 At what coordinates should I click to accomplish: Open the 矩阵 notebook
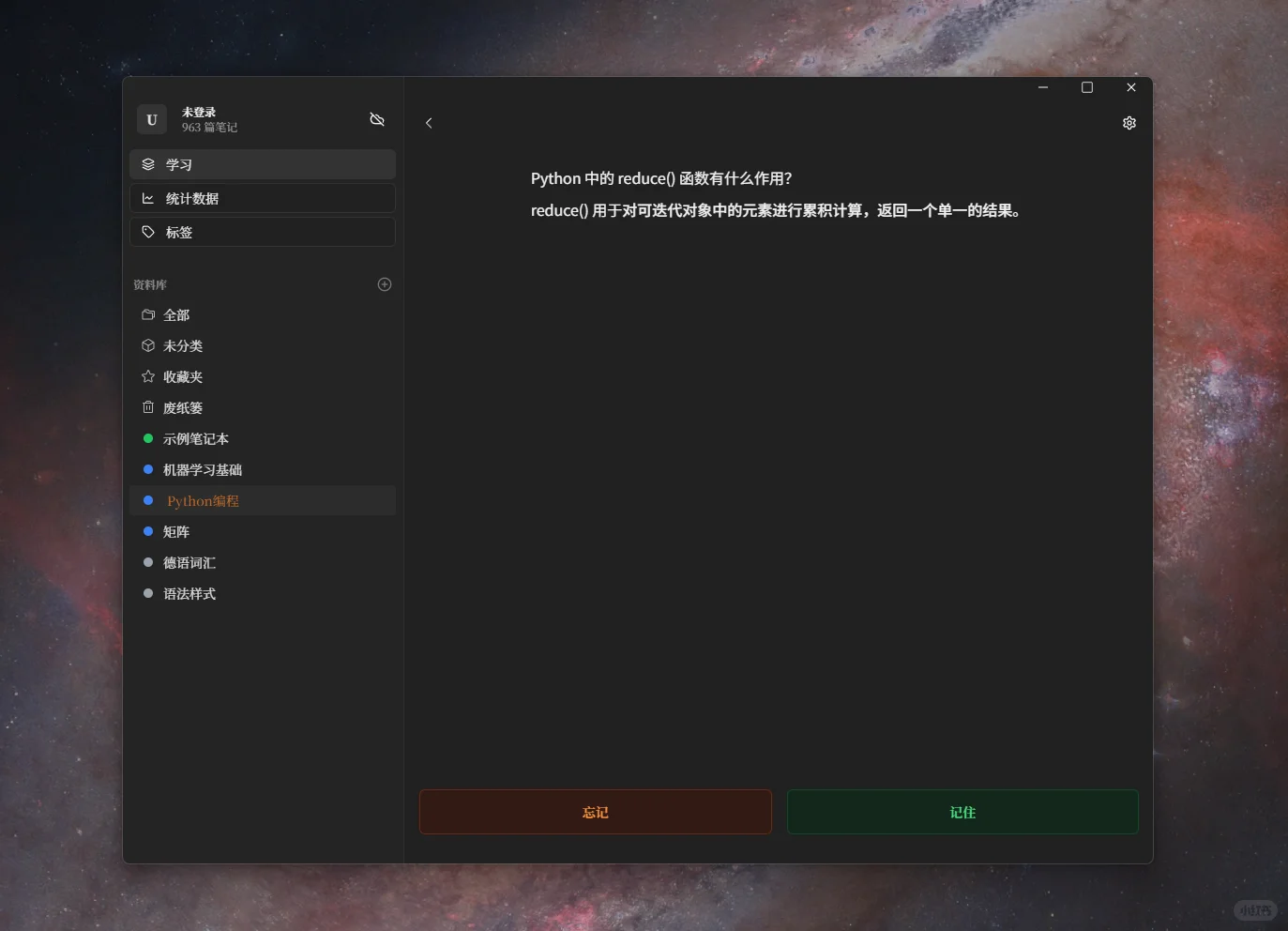click(x=177, y=531)
